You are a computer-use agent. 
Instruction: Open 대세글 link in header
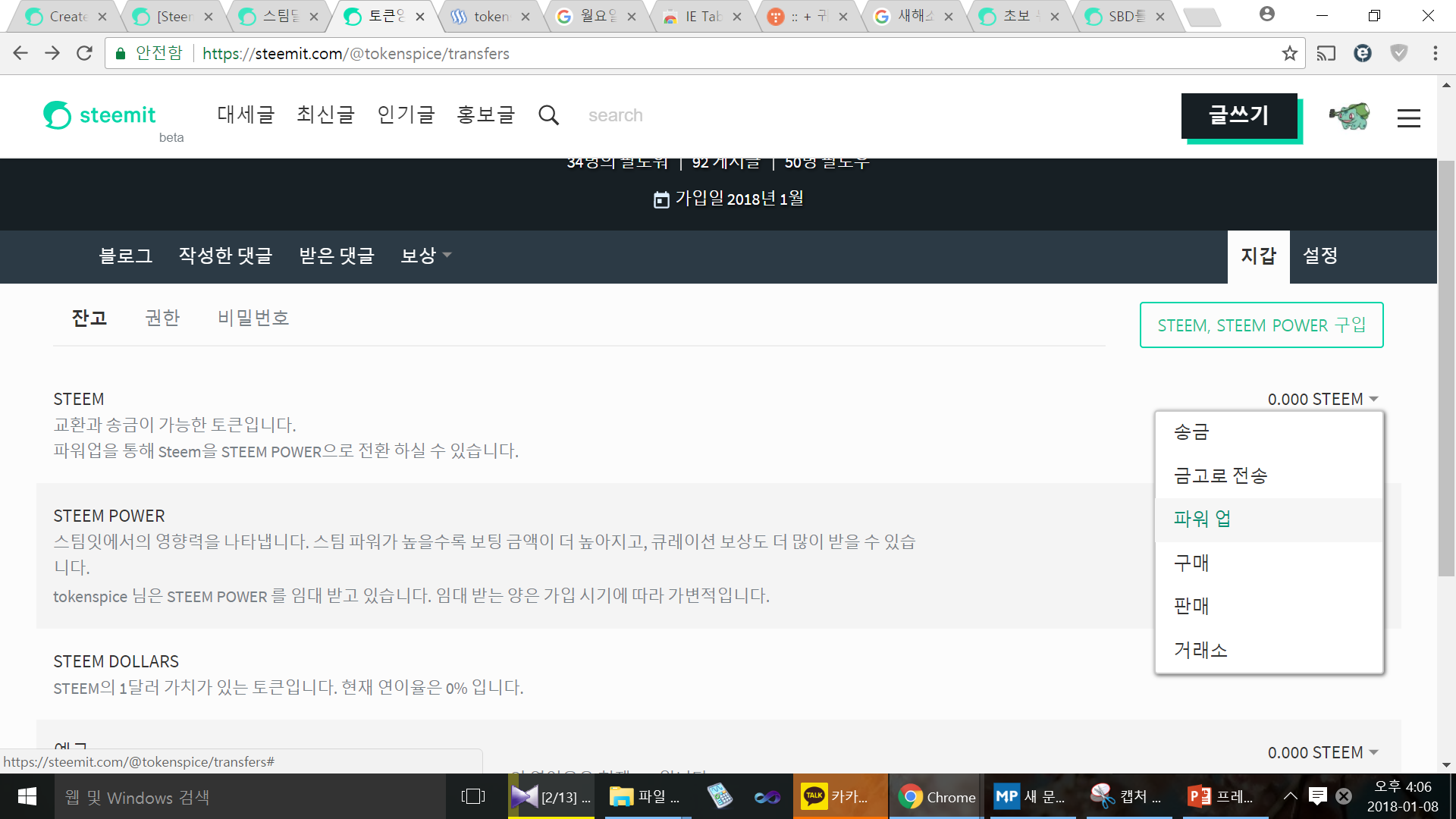[246, 115]
